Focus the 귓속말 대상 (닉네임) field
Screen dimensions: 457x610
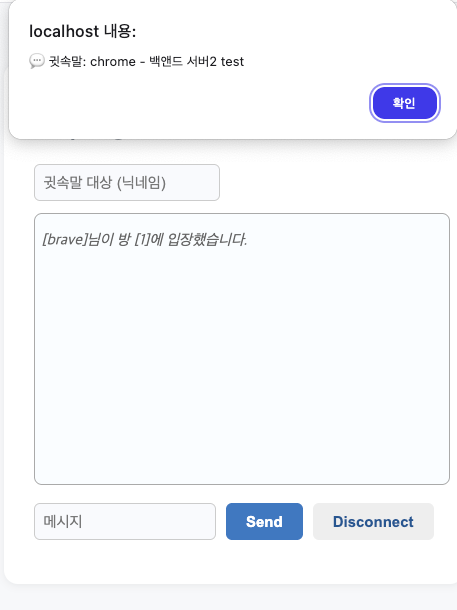click(x=127, y=182)
